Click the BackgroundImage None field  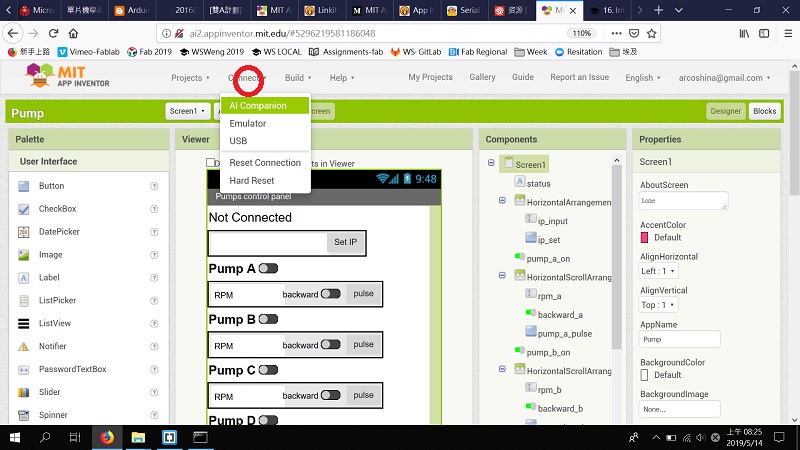[679, 409]
